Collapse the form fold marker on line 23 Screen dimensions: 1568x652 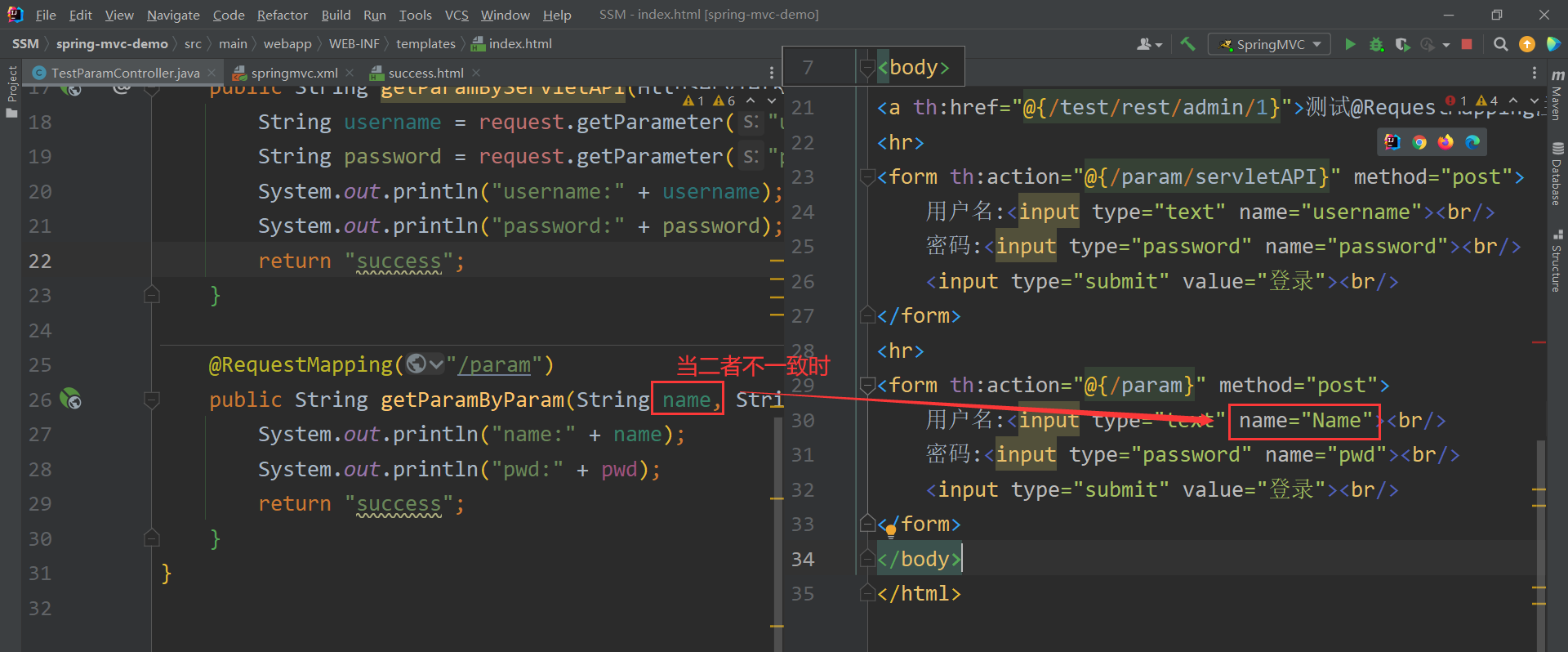[868, 177]
